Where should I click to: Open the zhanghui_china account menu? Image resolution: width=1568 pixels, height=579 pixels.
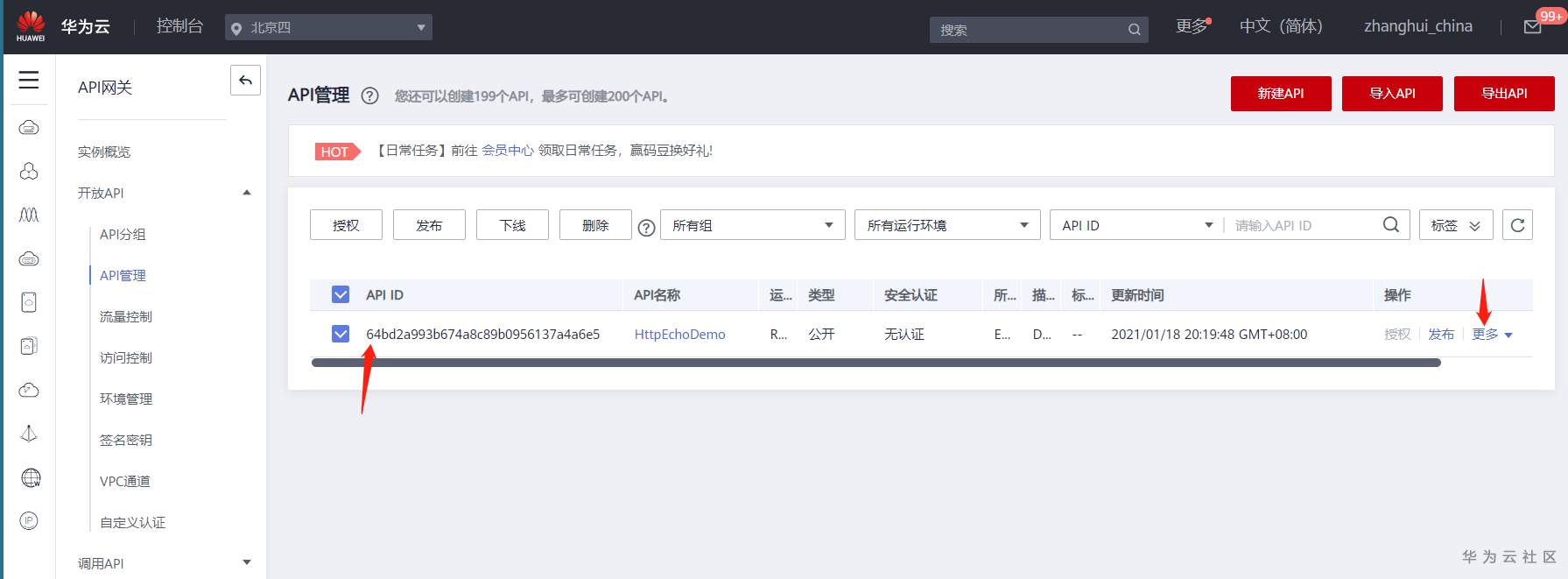1417,26
